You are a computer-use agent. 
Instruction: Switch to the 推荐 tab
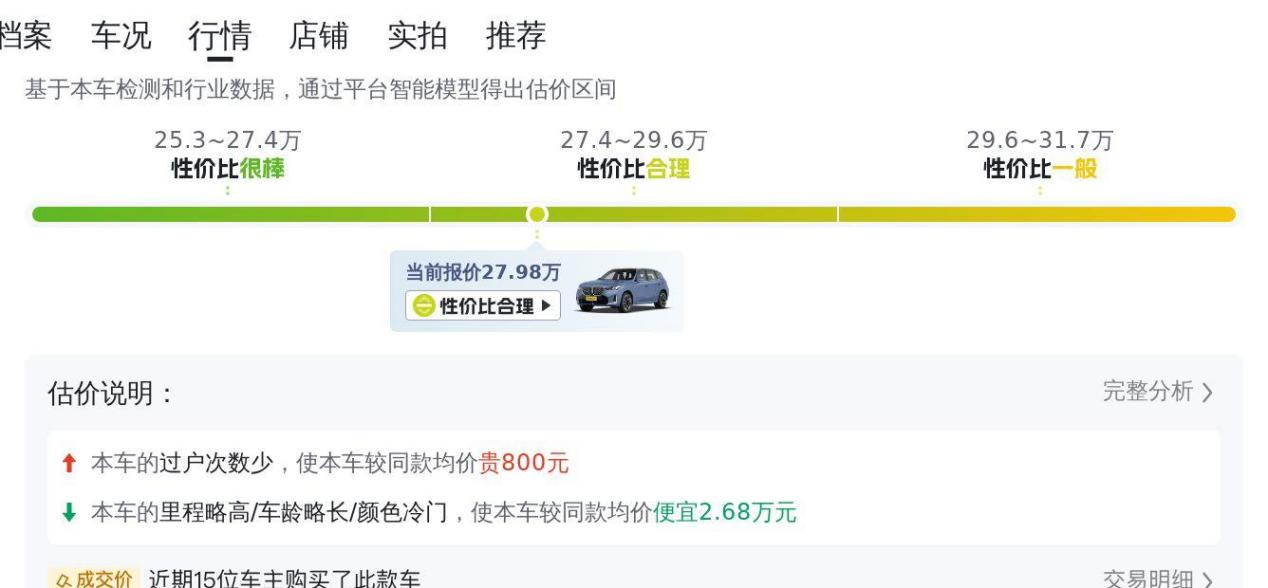pos(516,36)
